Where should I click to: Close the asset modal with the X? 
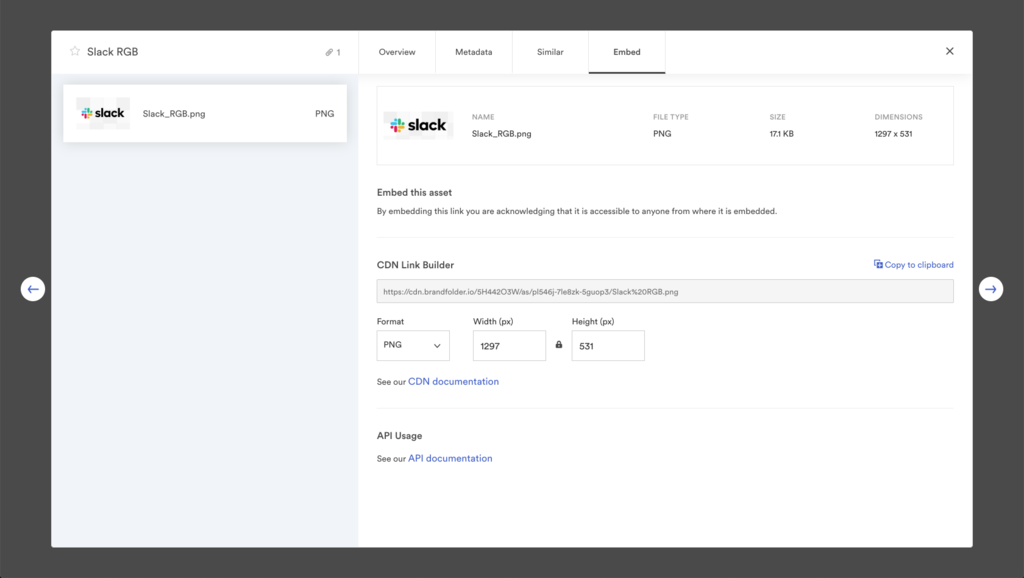(x=950, y=51)
